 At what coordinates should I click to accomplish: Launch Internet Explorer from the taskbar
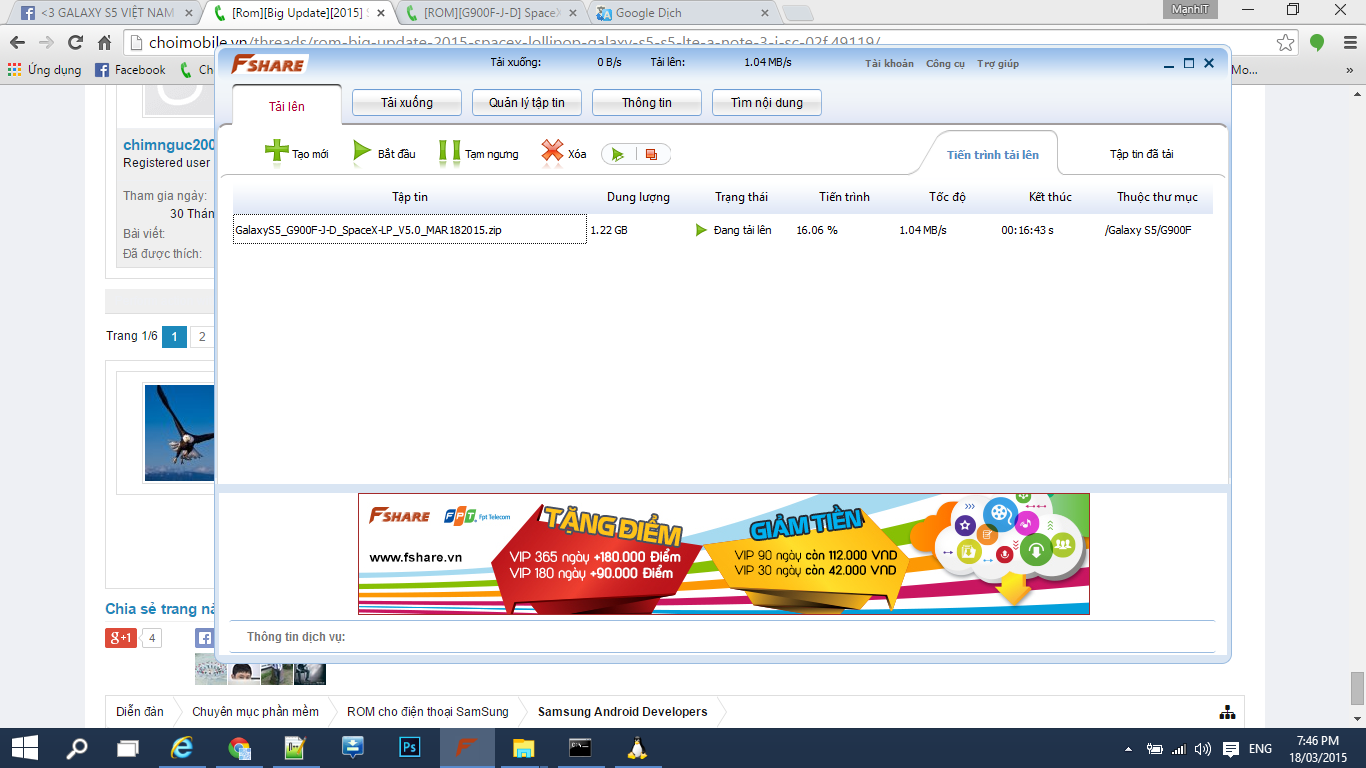coord(182,748)
